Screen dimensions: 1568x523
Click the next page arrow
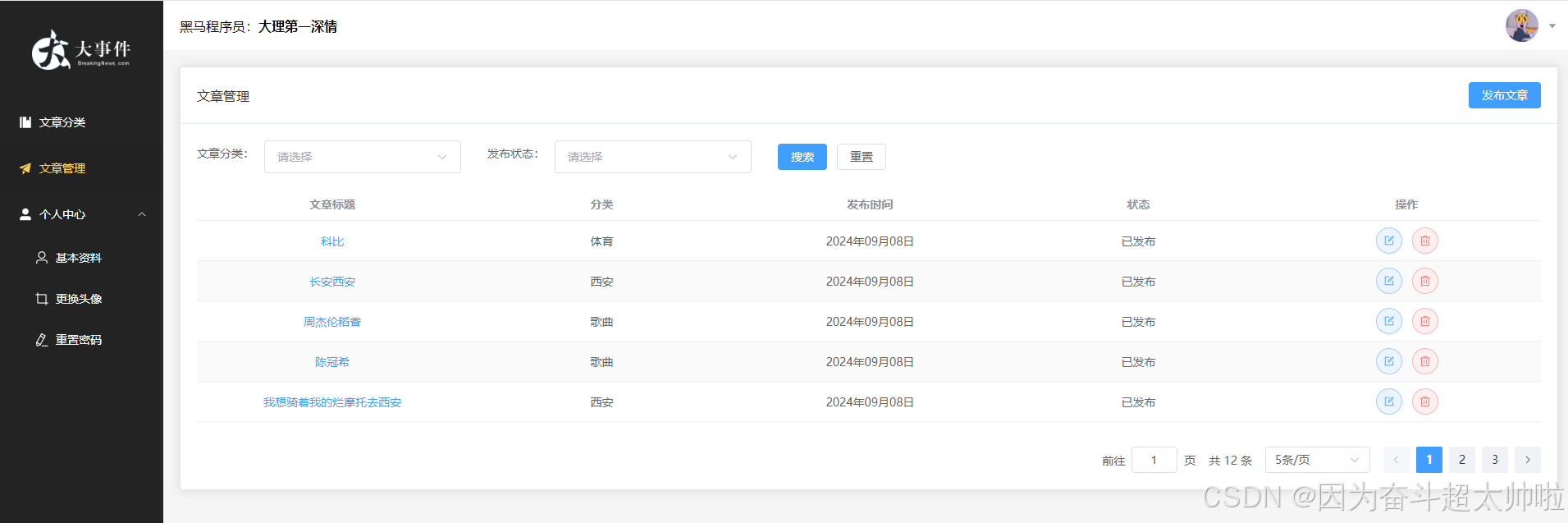(x=1528, y=460)
